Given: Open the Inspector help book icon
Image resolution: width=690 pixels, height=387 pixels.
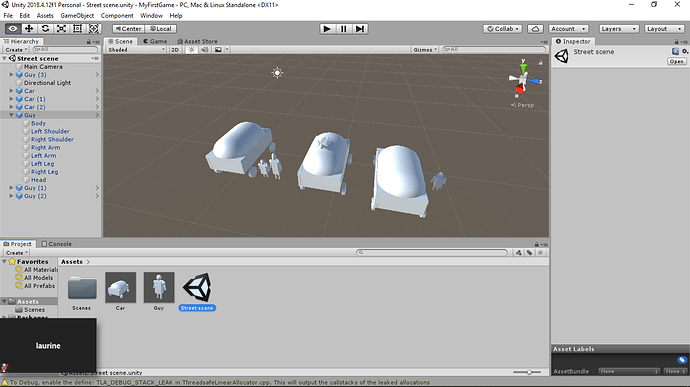Looking at the screenshot, I should tap(675, 52).
